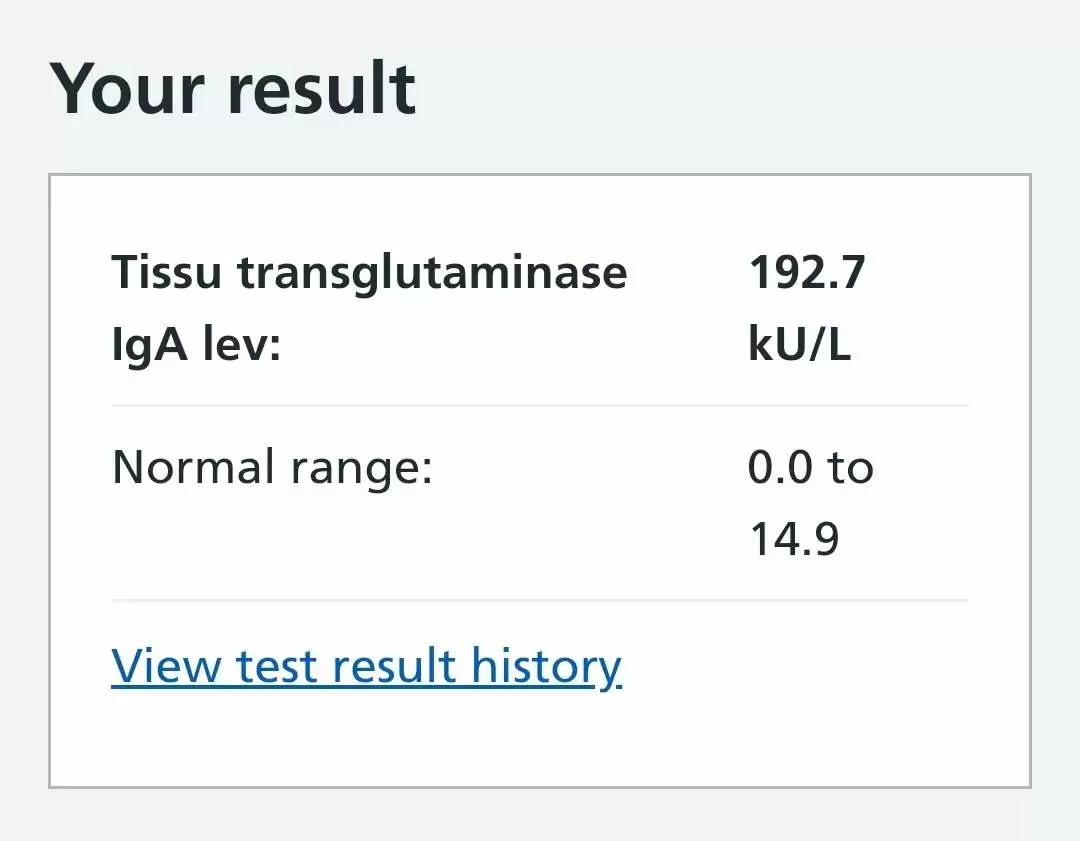The height and width of the screenshot is (841, 1080).
Task: Select the Normal range: label
Action: pos(272,468)
